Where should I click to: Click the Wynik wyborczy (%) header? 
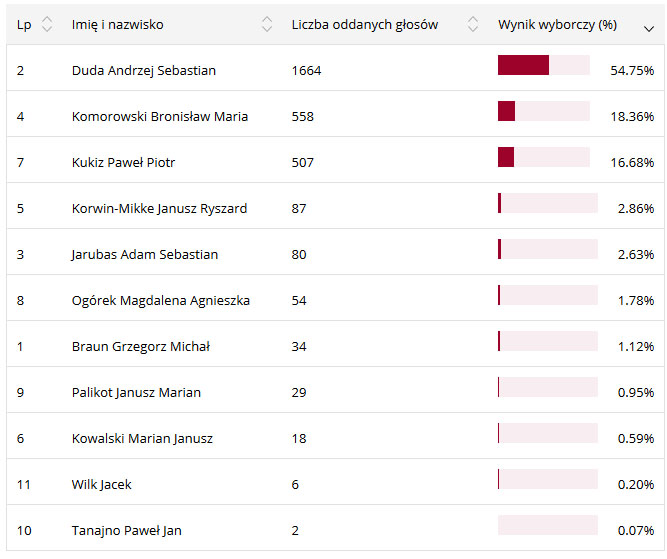point(557,24)
